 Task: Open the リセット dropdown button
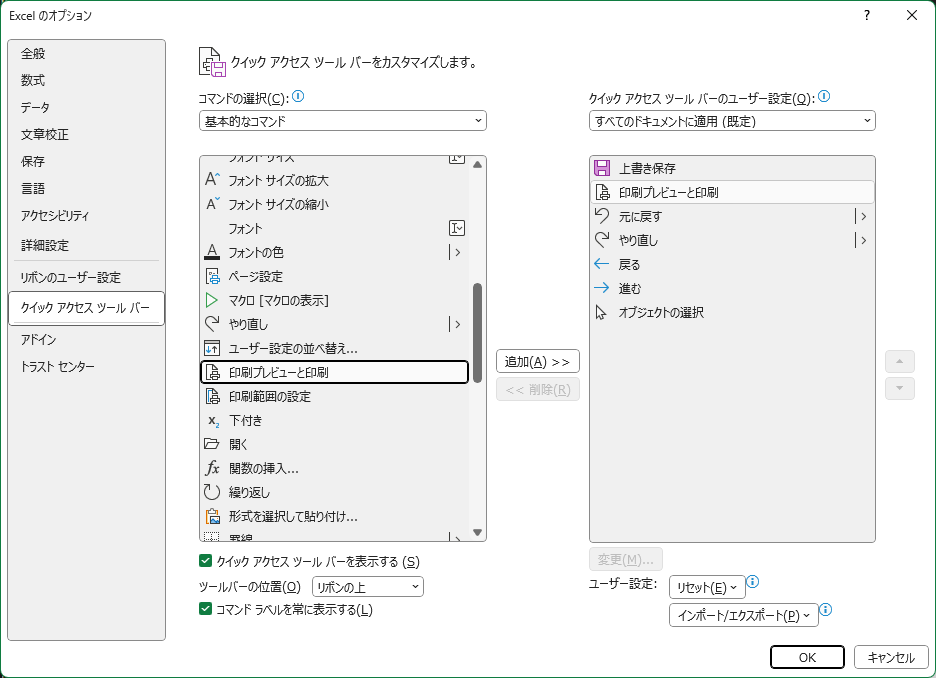tap(707, 587)
